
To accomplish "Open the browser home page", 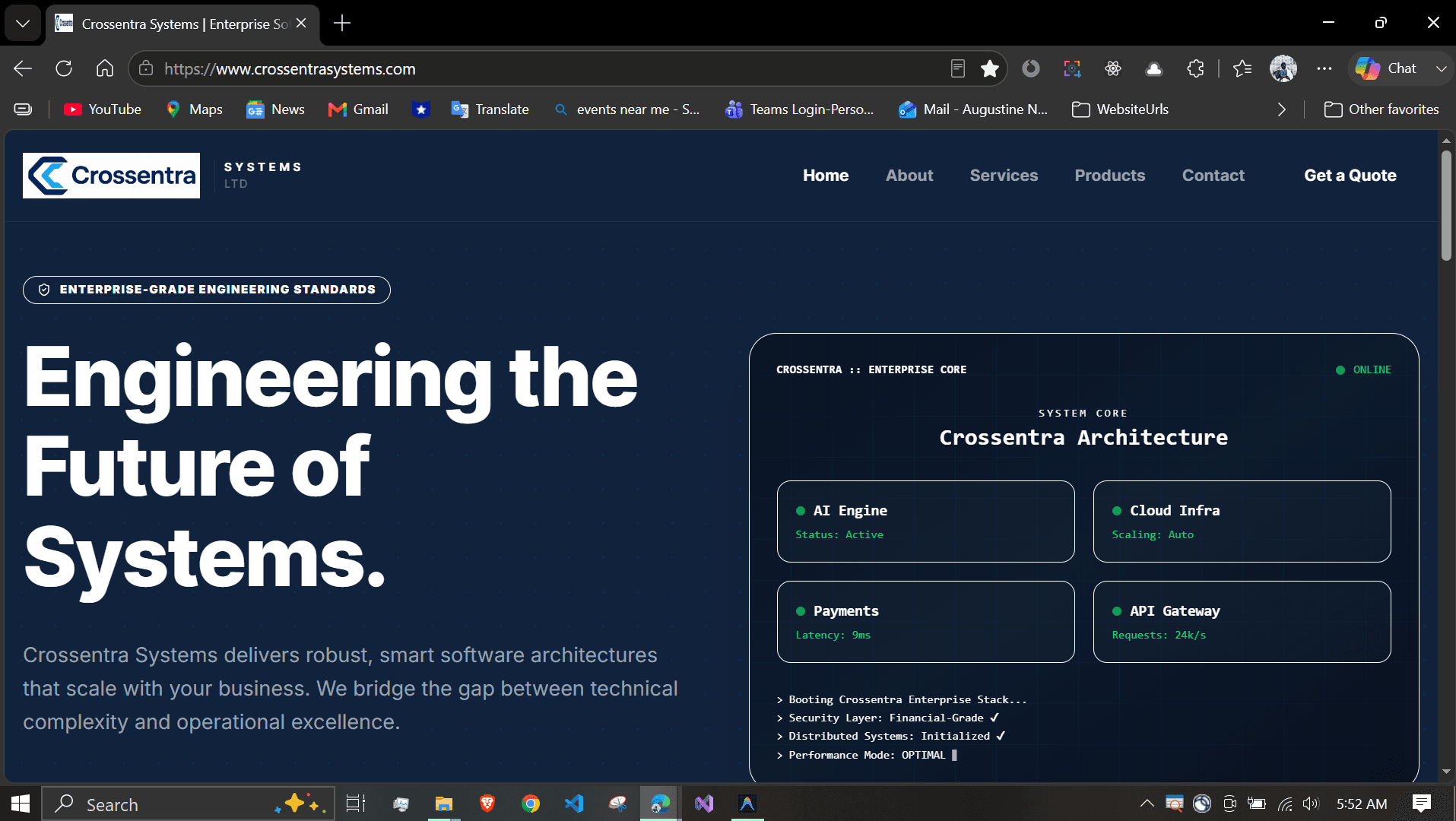I will pos(105,68).
